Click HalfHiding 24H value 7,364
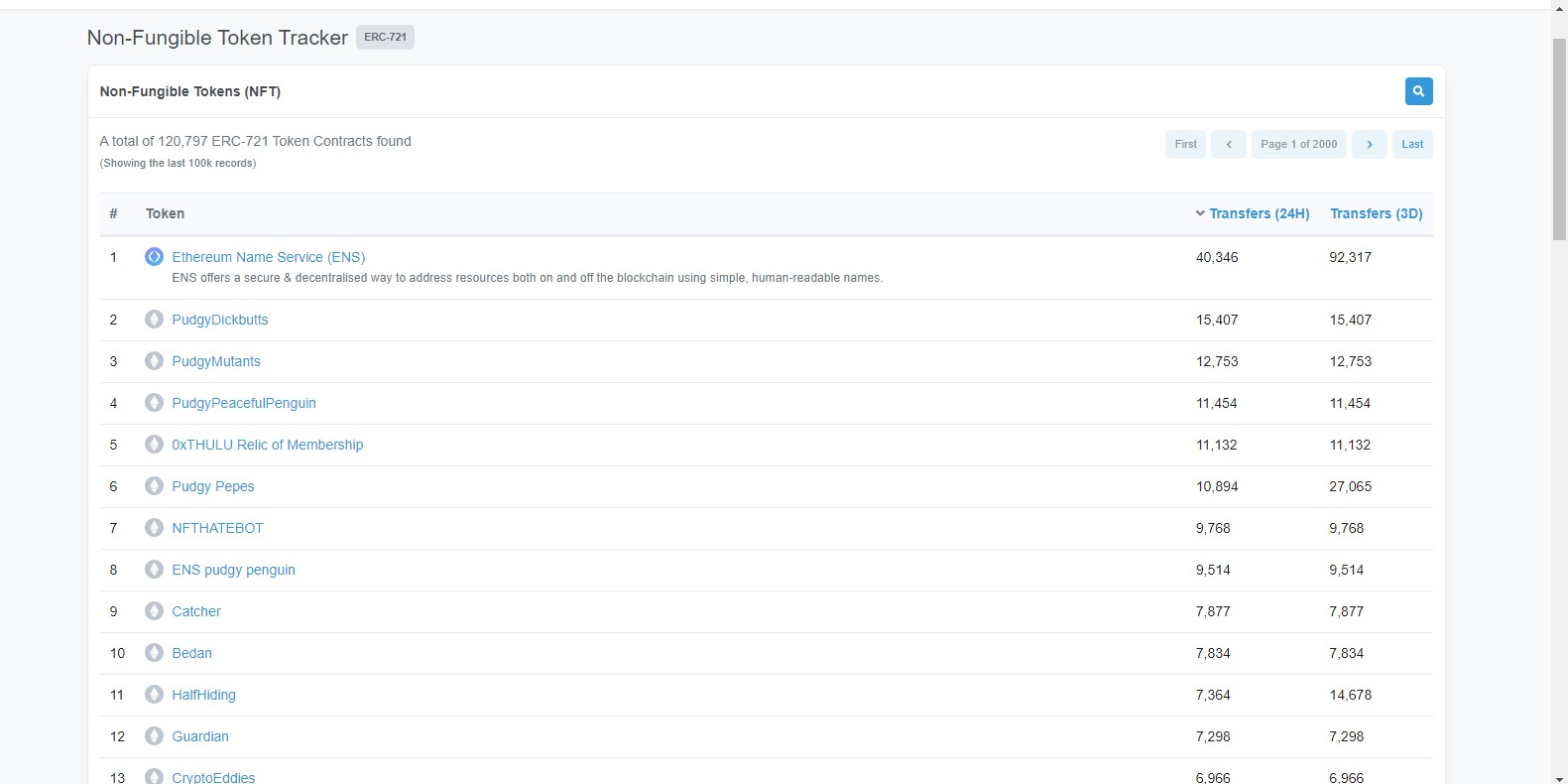Image resolution: width=1568 pixels, height=784 pixels. coord(1213,695)
